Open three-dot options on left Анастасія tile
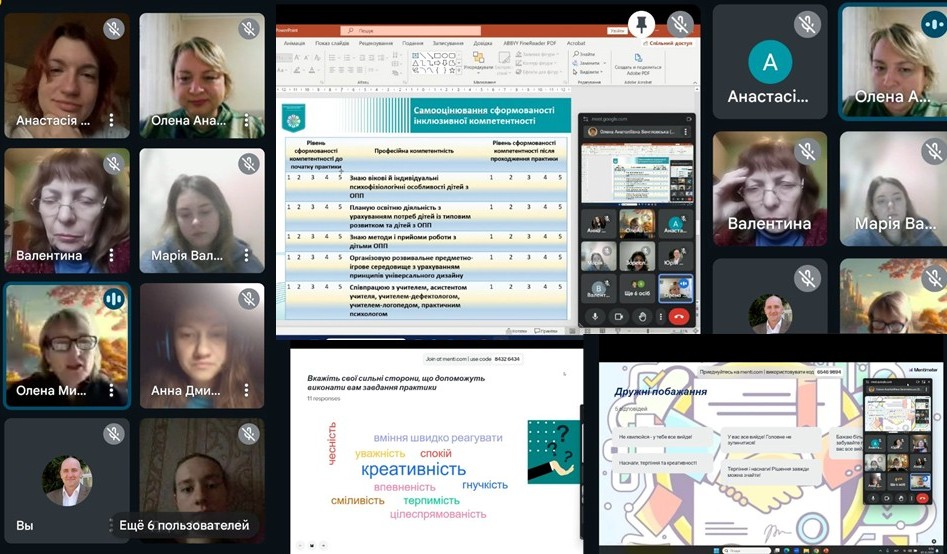Screen dimensions: 947x554 click(111, 121)
